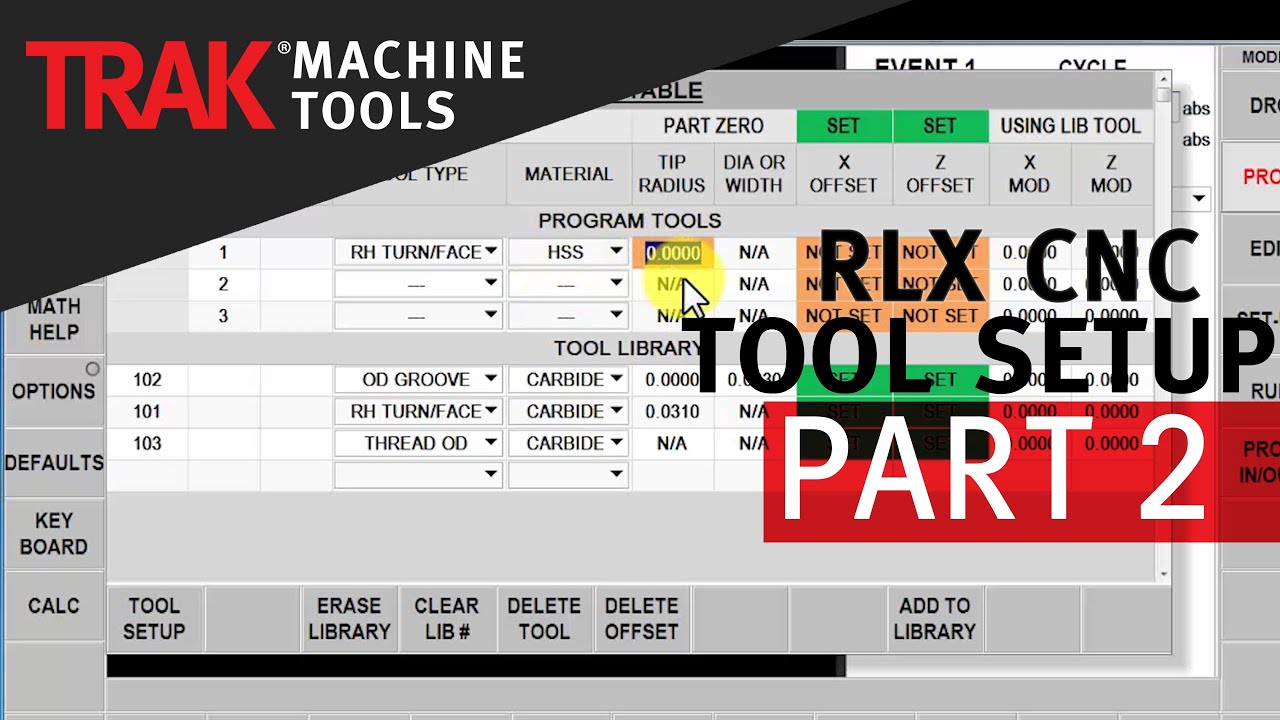
Task: Click the PART ZERO header
Action: pos(713,126)
